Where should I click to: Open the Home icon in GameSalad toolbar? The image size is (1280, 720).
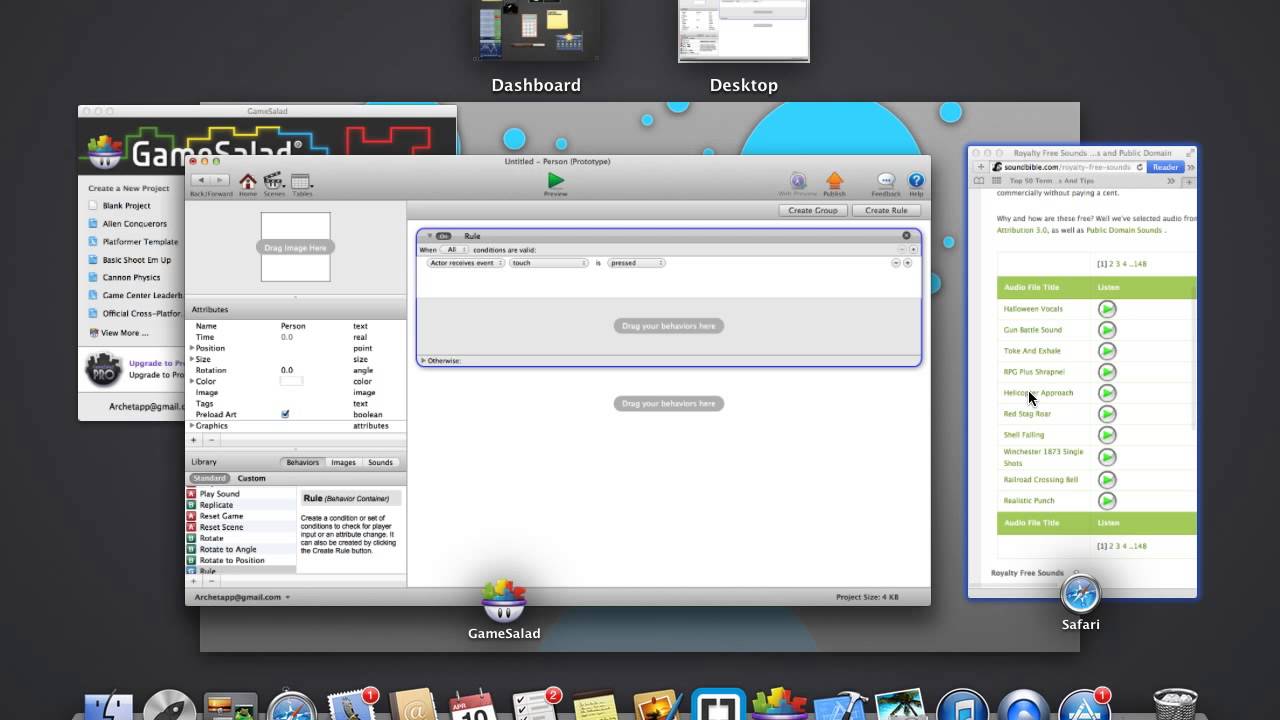[x=248, y=181]
